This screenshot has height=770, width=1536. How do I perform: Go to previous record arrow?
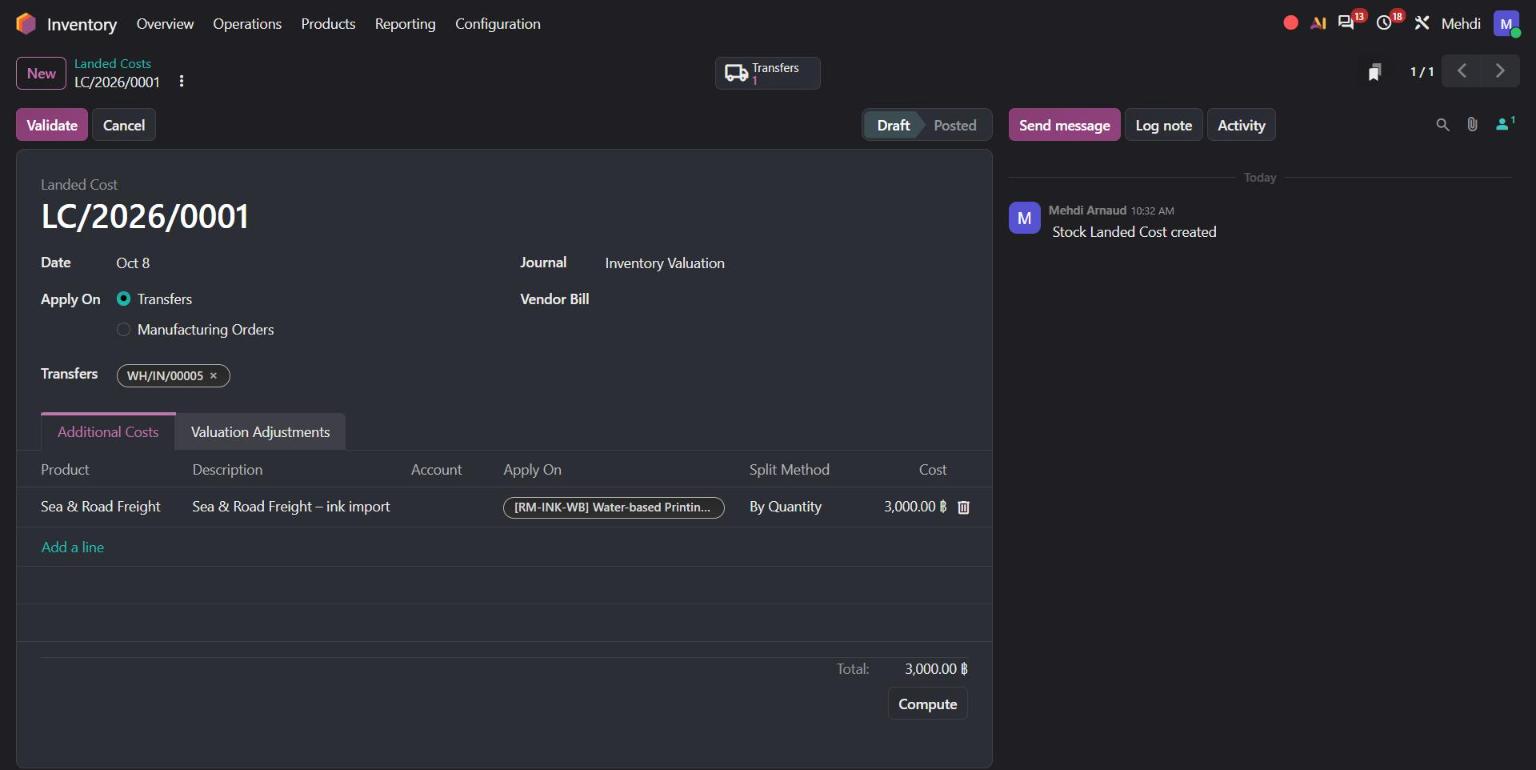click(x=1462, y=71)
